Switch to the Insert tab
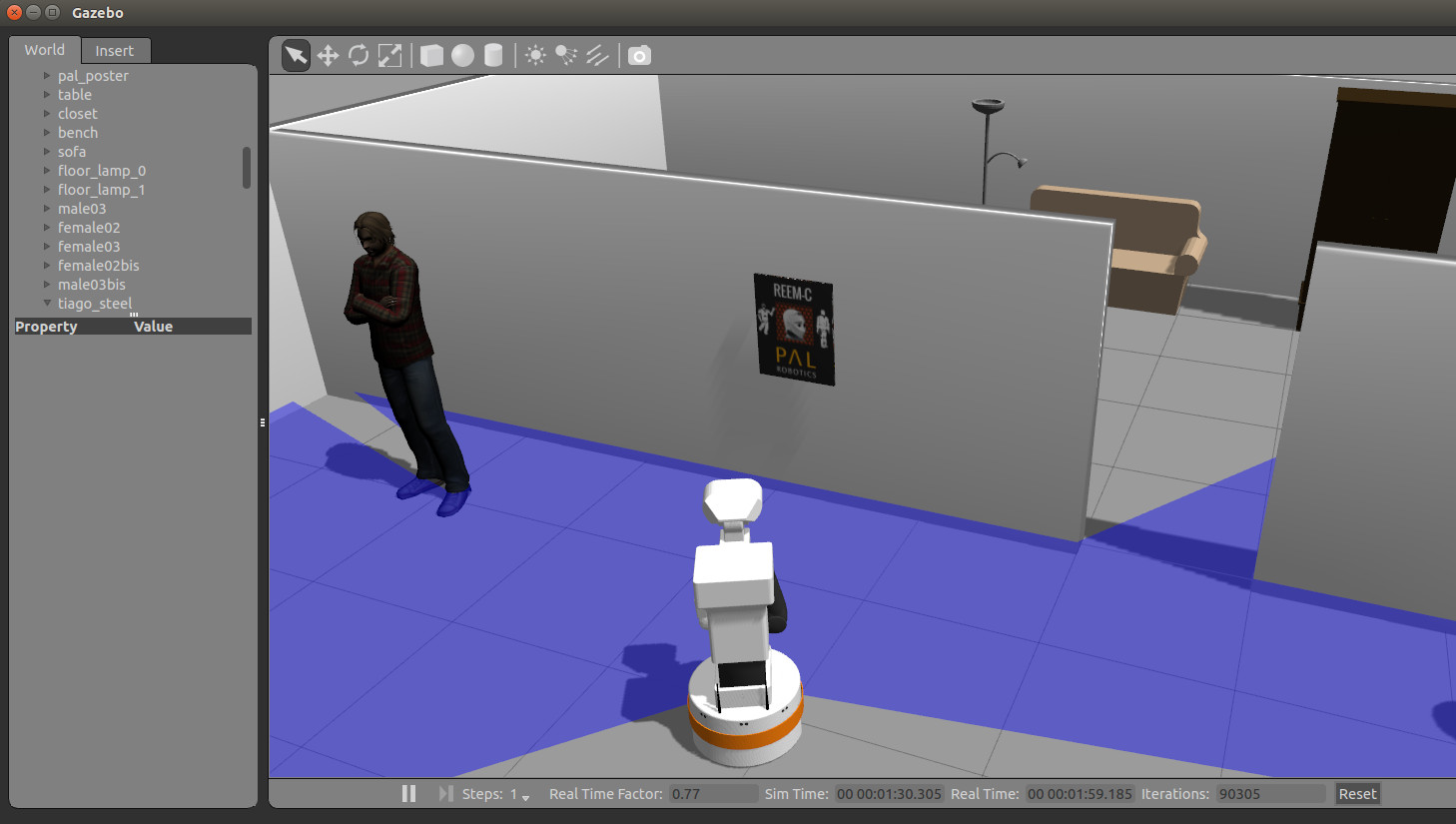 point(114,51)
